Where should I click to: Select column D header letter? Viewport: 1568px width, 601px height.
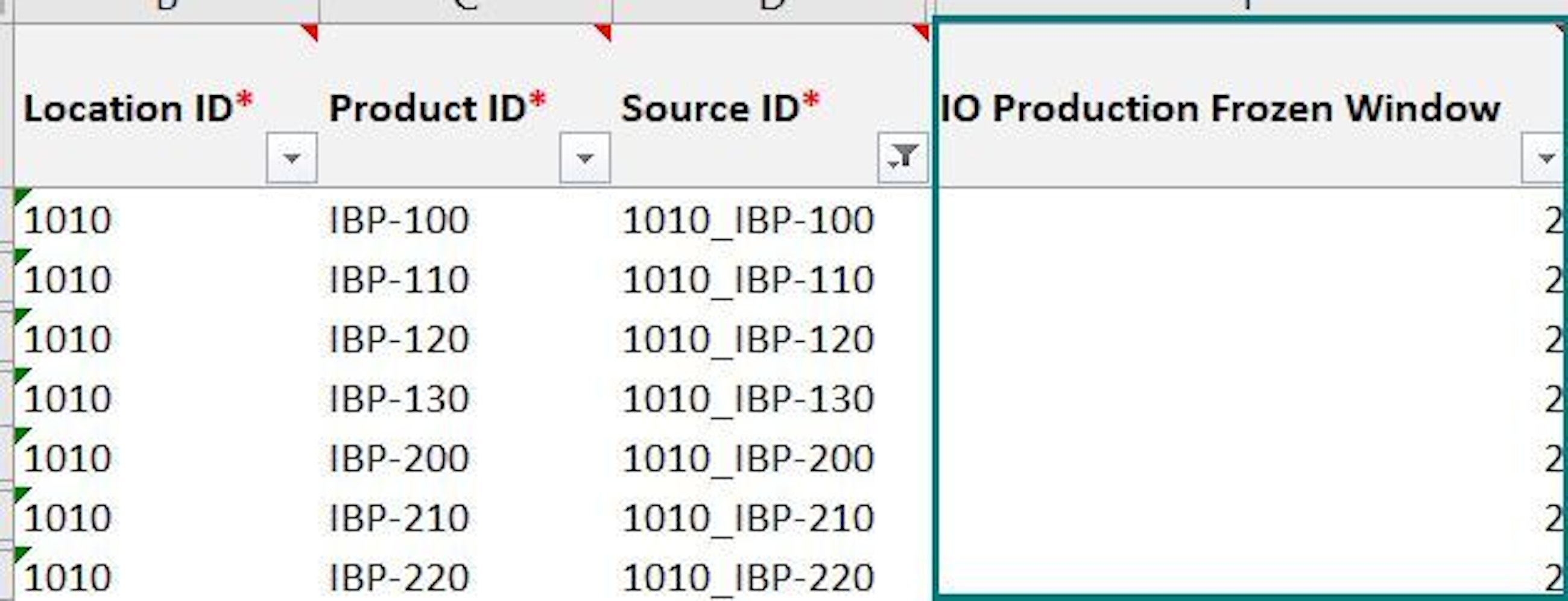coord(771,6)
